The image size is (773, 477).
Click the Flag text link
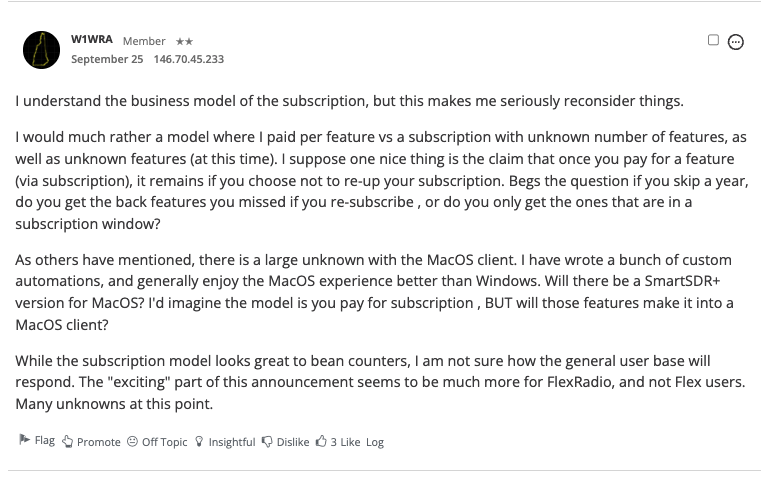point(44,440)
